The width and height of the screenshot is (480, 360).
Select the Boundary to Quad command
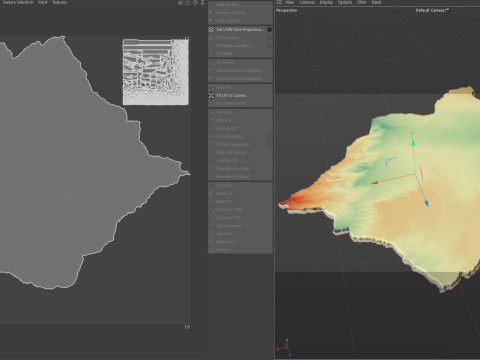pyautogui.click(x=240, y=176)
